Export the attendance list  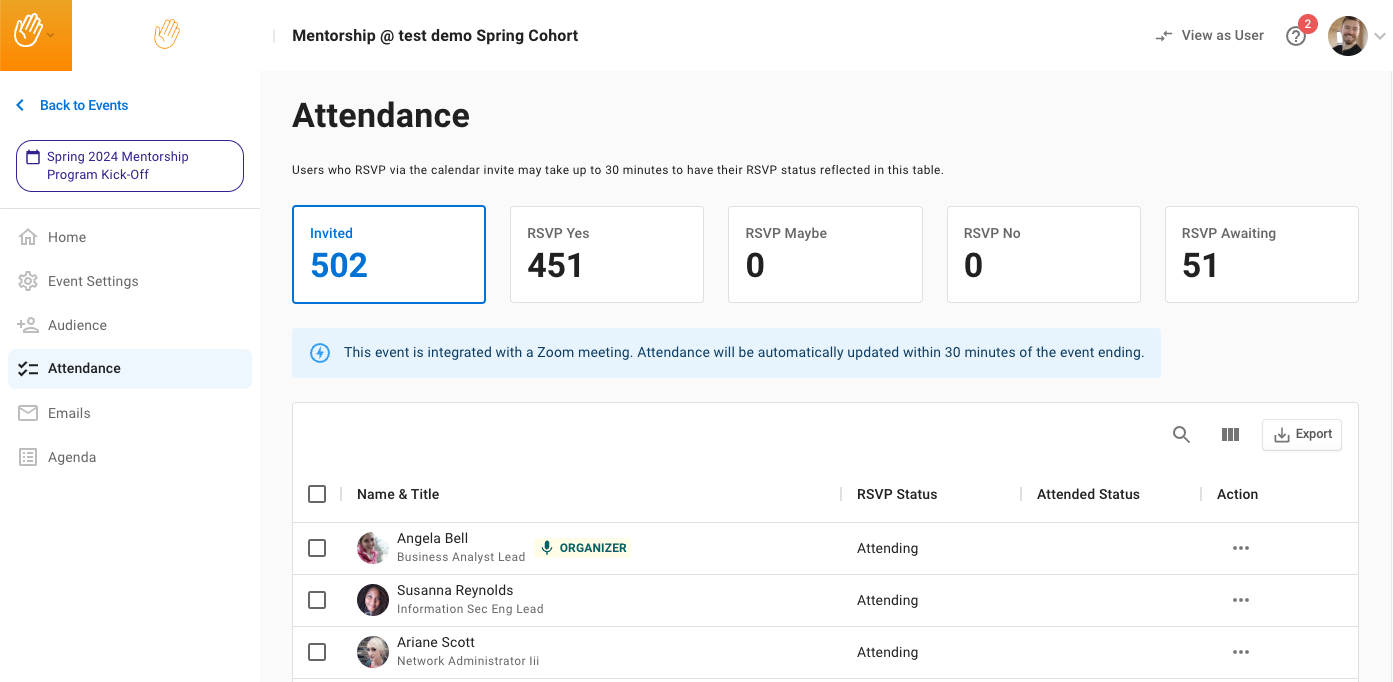coord(1302,435)
